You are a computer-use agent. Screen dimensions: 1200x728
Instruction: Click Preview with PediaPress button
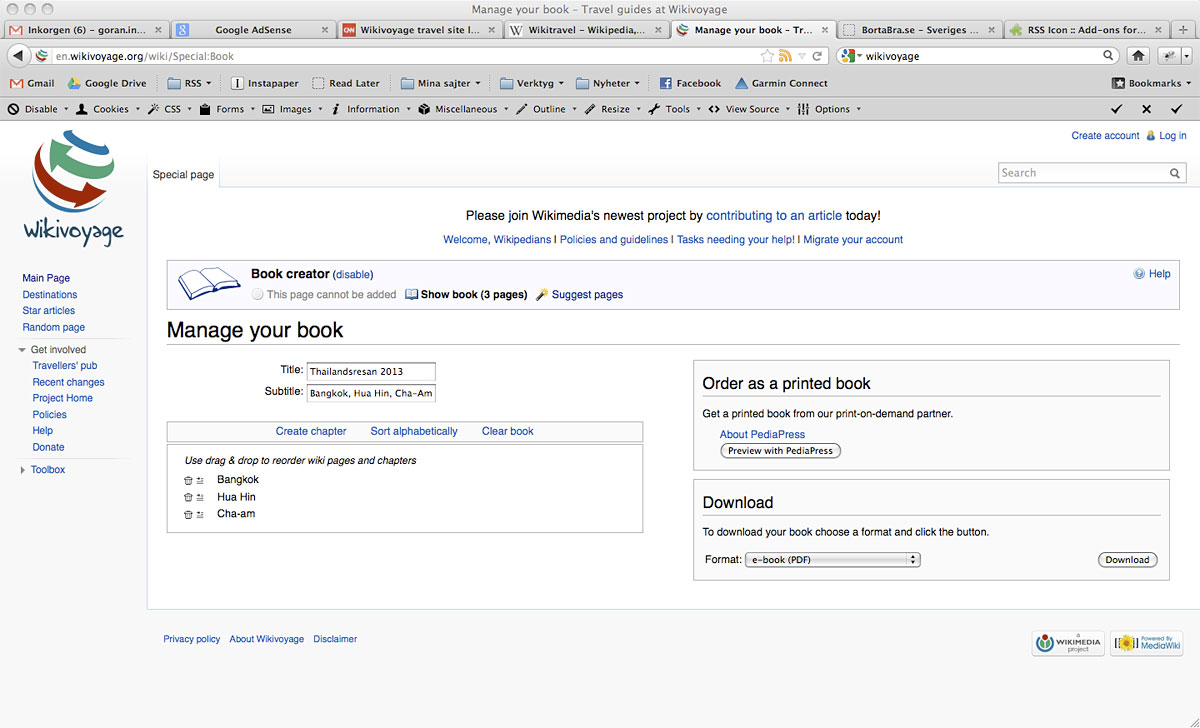click(780, 451)
